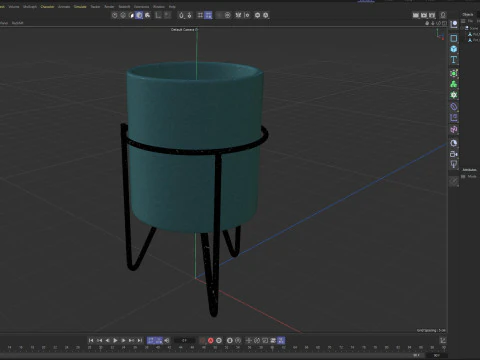Click the viewport pan icon in the viewport's top-right corner
Viewport: 480px width, 360px height.
click(x=427, y=23)
